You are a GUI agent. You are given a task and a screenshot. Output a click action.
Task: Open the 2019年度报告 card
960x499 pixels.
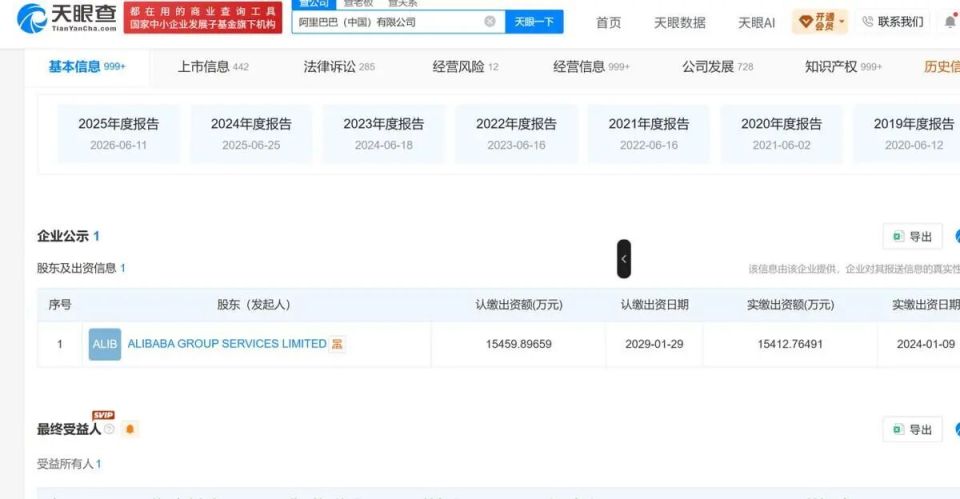[907, 133]
